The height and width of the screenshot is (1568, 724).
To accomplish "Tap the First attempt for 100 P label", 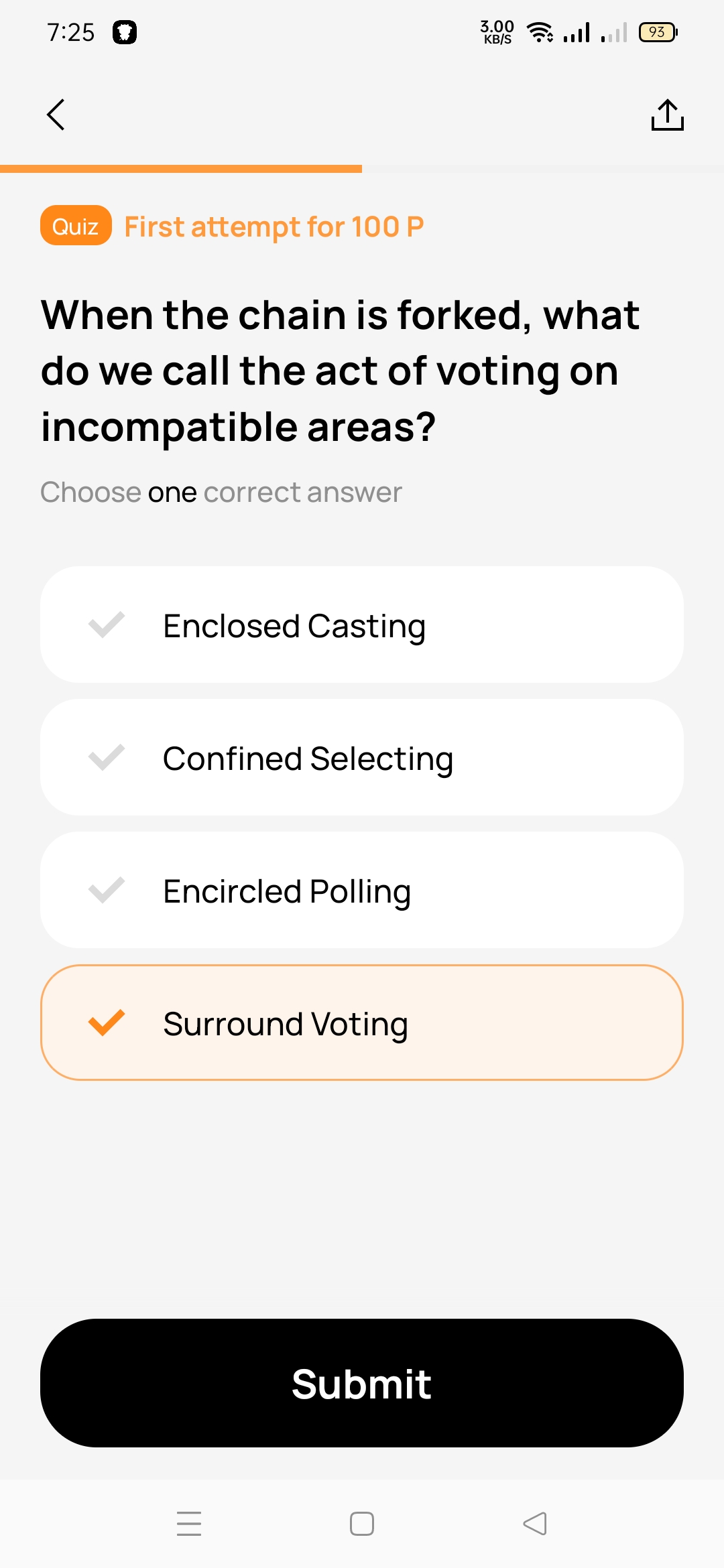I will [x=274, y=226].
